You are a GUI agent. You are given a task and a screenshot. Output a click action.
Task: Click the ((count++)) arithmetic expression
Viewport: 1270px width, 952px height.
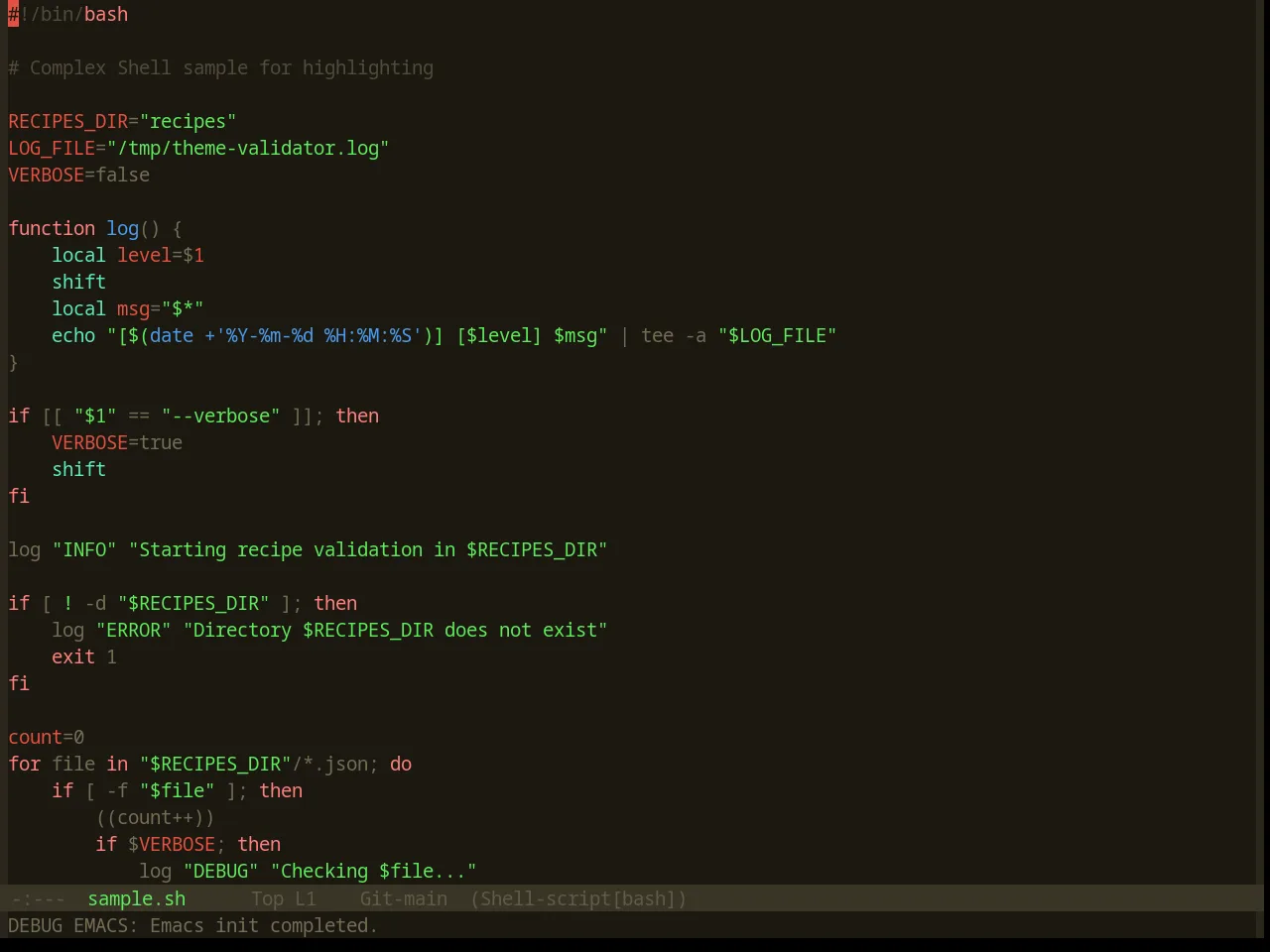tap(155, 817)
